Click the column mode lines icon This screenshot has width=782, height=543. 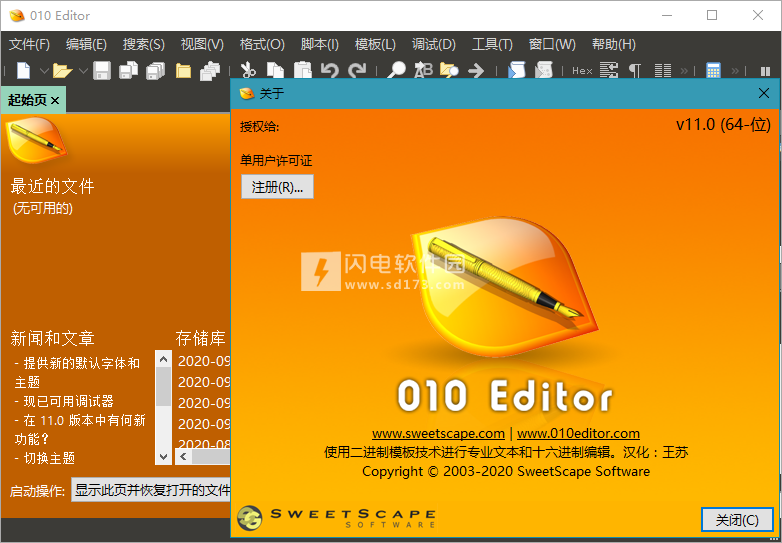click(x=663, y=71)
